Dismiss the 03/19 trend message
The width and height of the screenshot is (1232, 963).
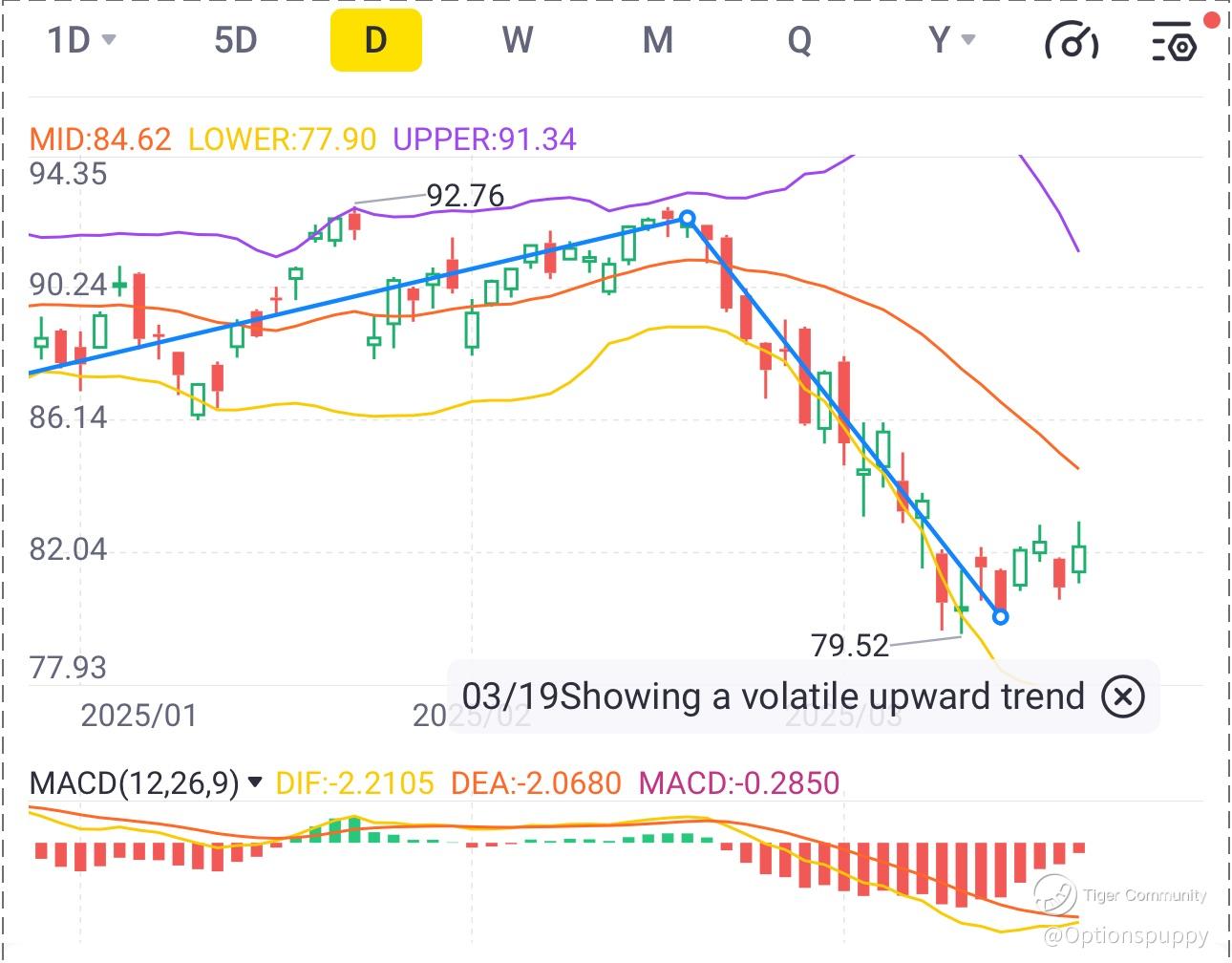1123,696
